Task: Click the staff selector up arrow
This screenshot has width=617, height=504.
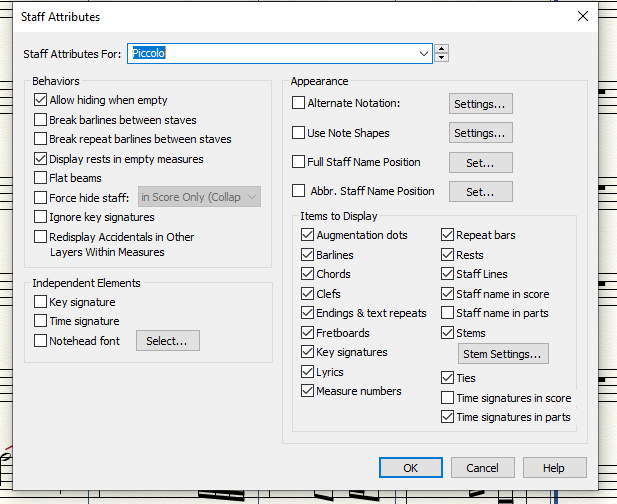Action: [442, 48]
